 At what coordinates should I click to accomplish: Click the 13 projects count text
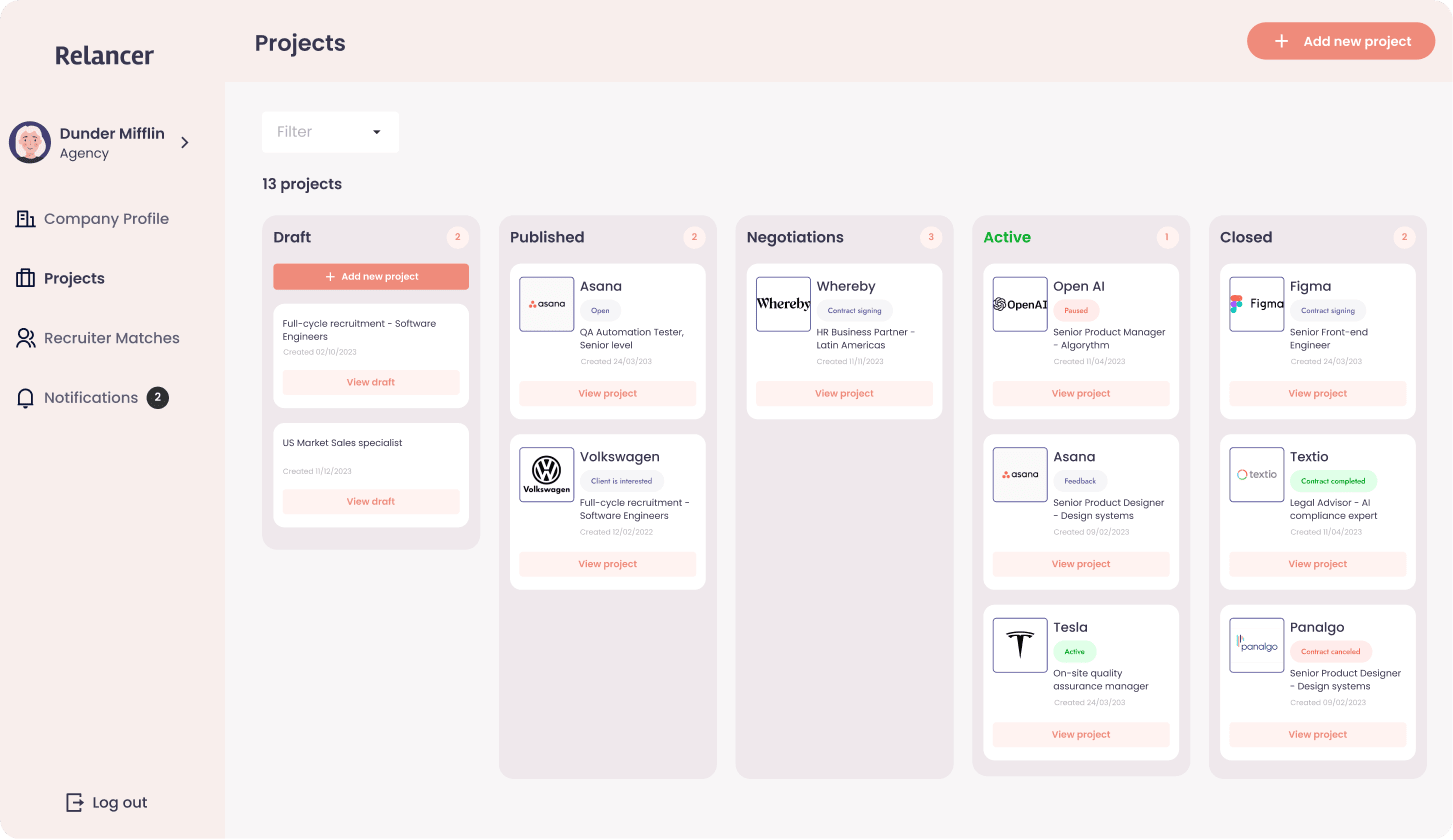[302, 184]
